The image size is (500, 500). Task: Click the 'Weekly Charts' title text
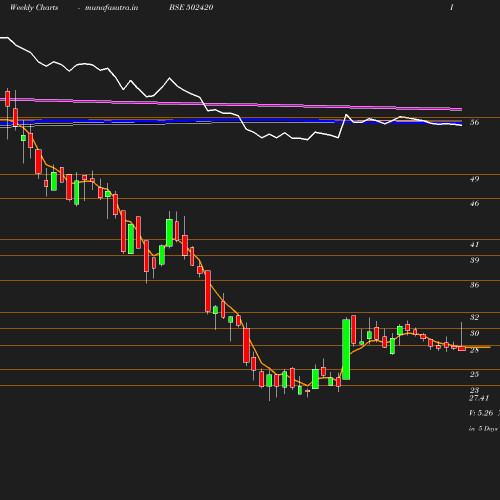click(34, 7)
